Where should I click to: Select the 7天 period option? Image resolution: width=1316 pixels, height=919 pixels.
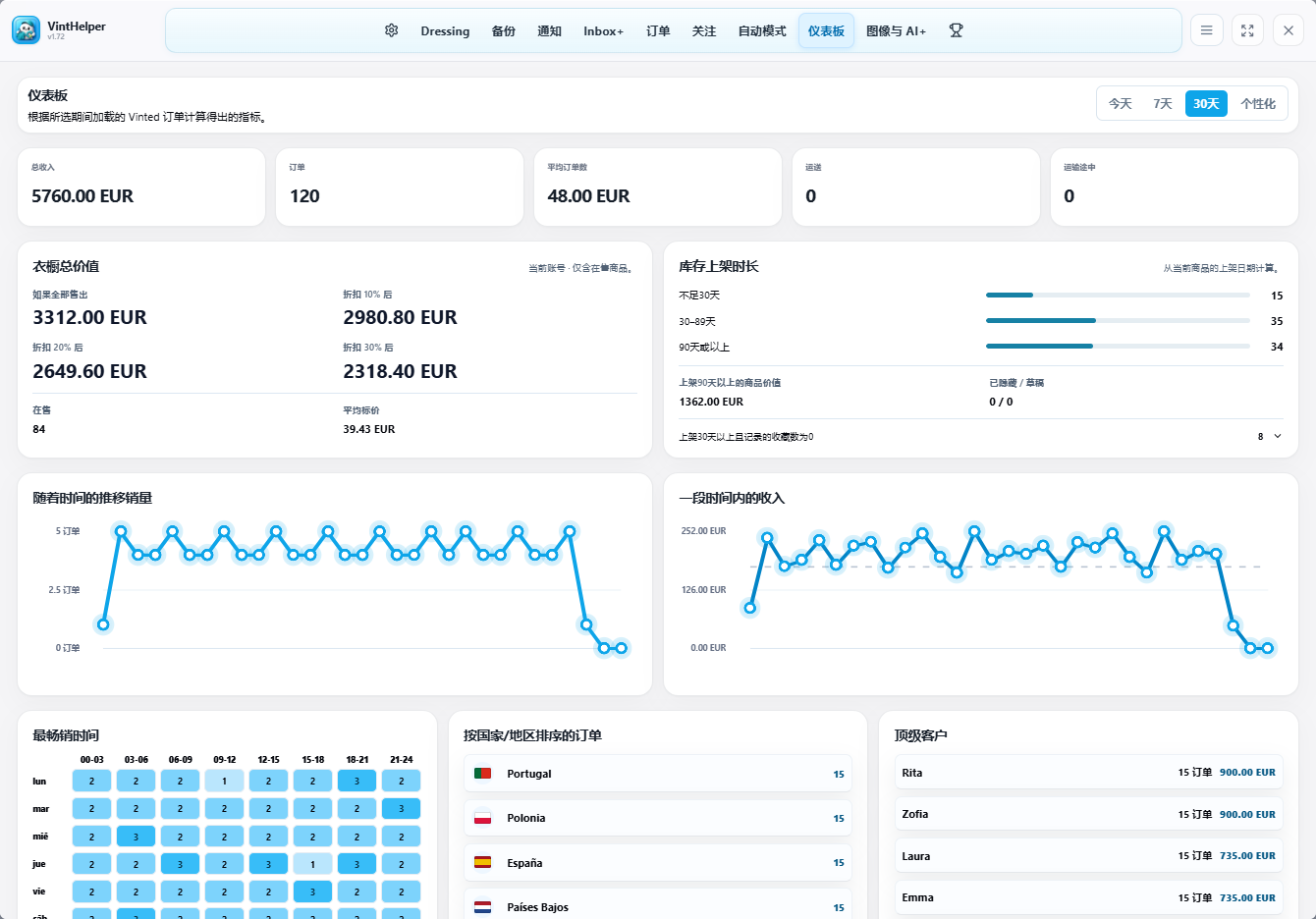click(x=1163, y=103)
